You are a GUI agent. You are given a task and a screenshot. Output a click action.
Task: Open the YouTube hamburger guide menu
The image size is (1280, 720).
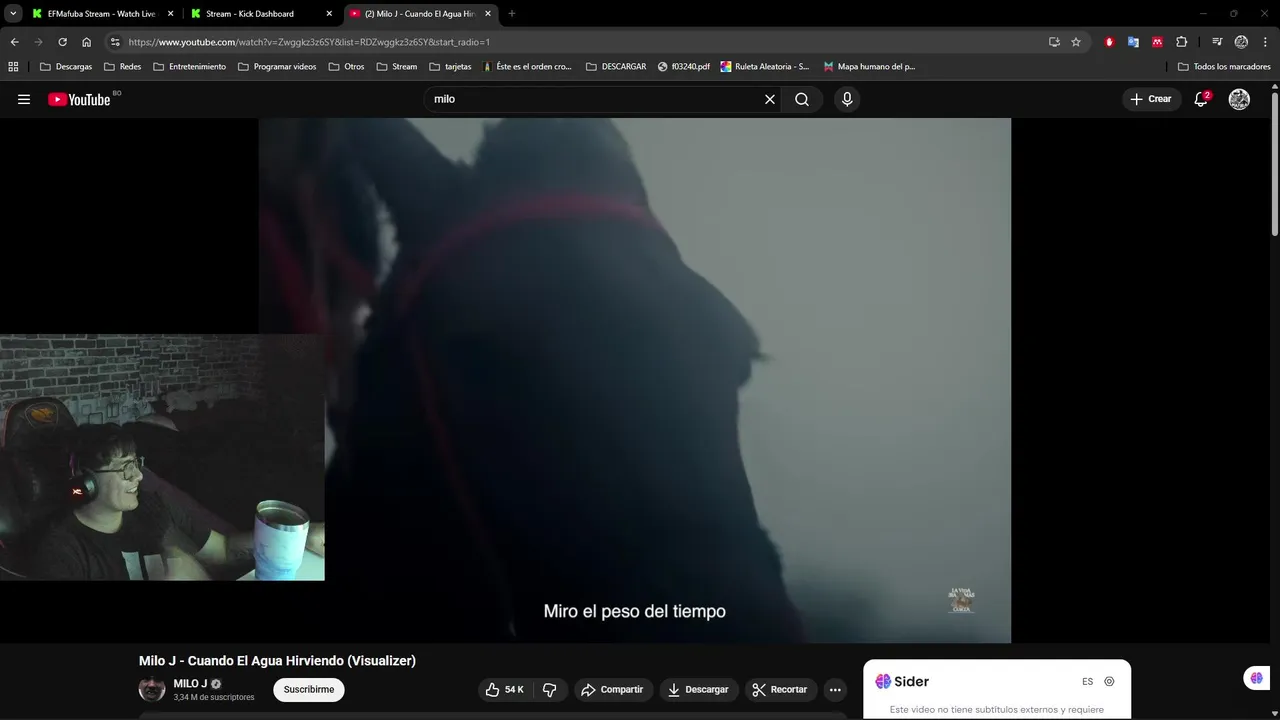point(24,99)
